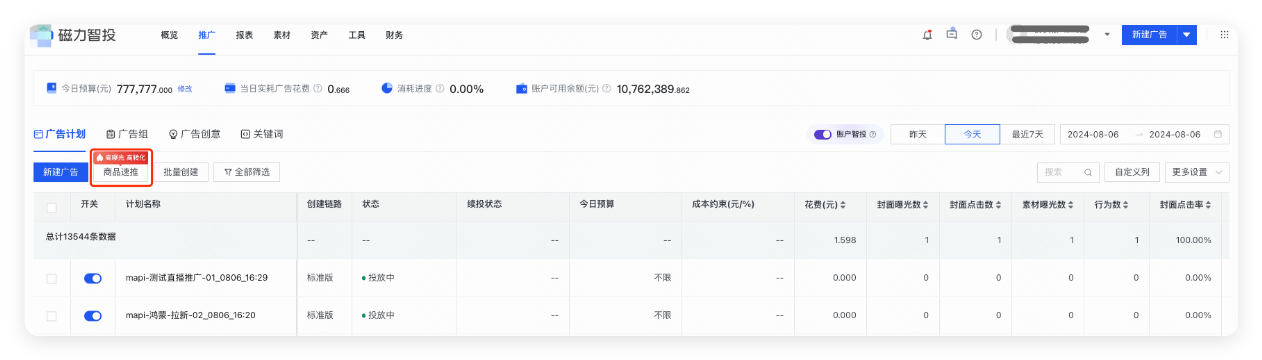
Task: Toggle the 账户智投 switch
Action: (823, 134)
